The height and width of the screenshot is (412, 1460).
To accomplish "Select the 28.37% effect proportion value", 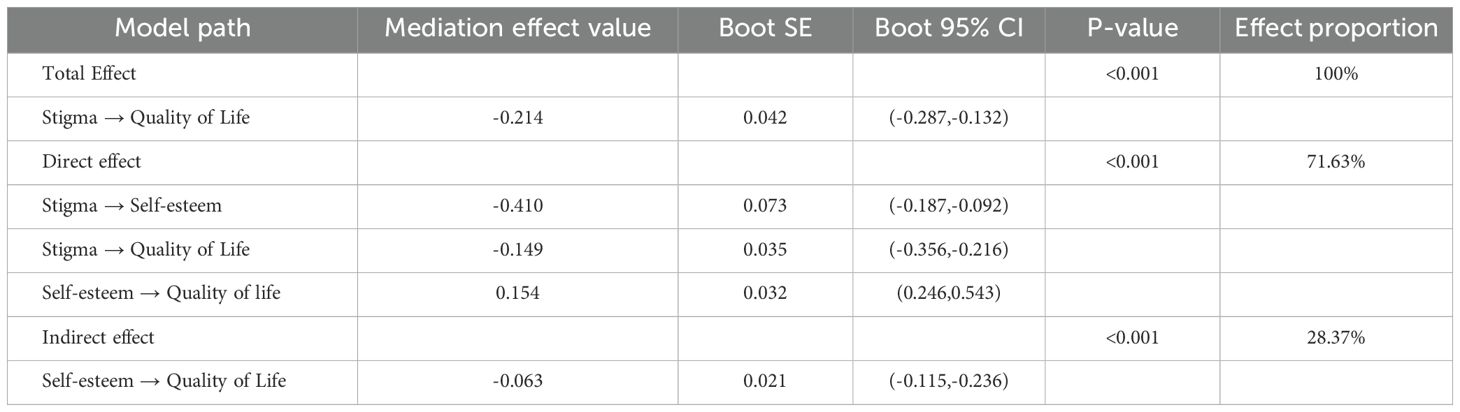I will [x=1336, y=337].
